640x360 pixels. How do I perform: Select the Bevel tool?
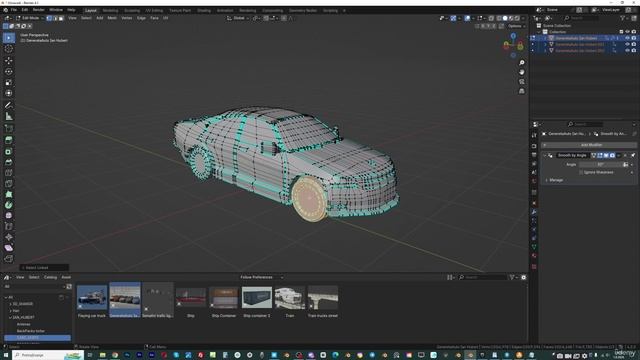[9, 162]
